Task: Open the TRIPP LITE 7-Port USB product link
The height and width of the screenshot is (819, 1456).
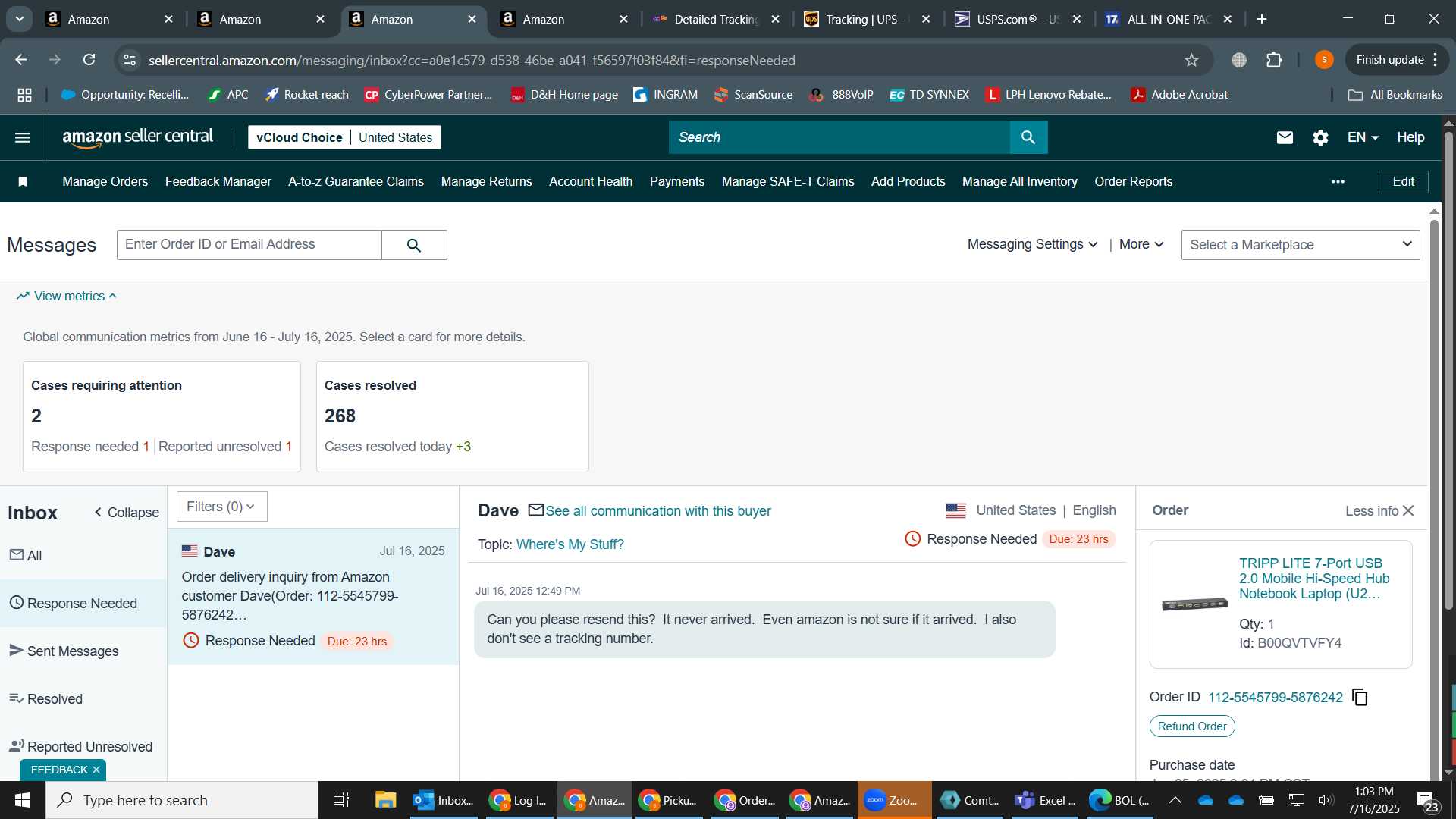Action: coord(1314,579)
